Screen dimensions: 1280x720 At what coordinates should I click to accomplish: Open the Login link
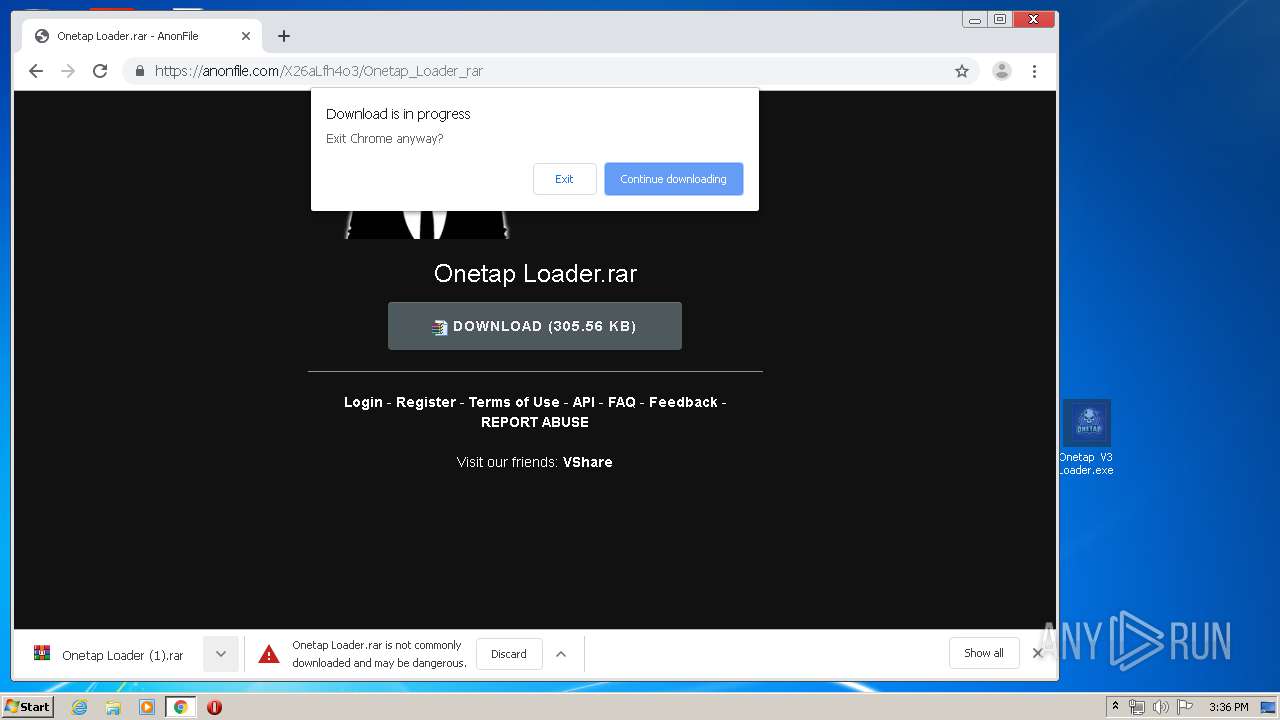tap(363, 402)
